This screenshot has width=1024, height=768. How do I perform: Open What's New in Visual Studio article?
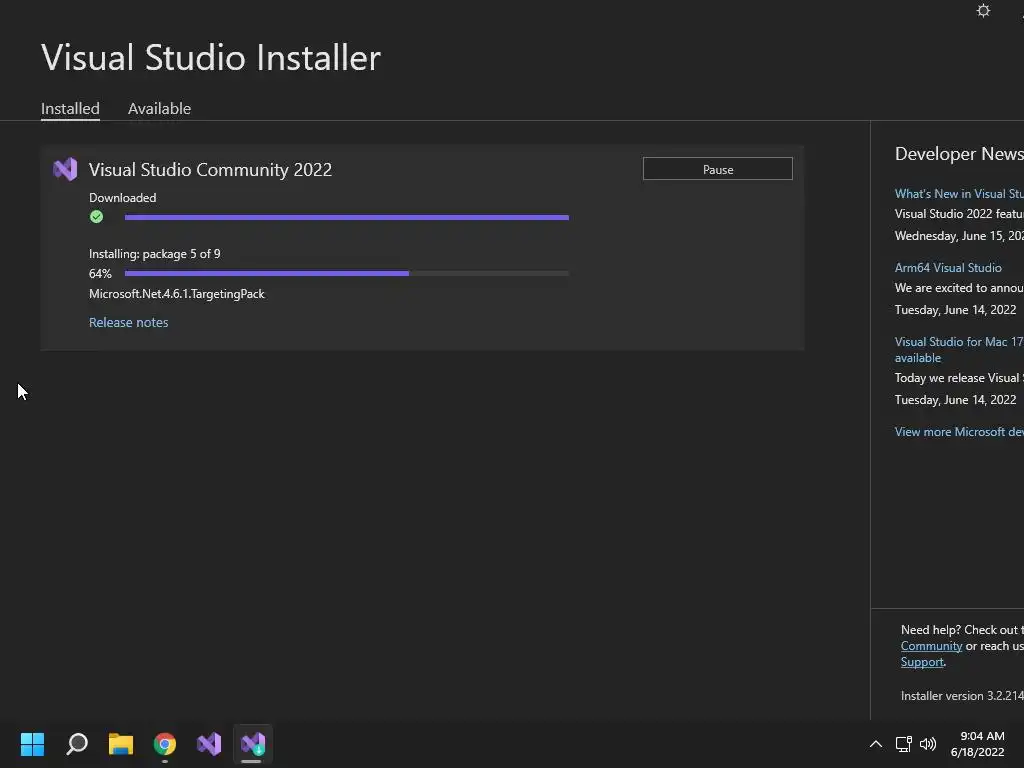click(x=959, y=193)
